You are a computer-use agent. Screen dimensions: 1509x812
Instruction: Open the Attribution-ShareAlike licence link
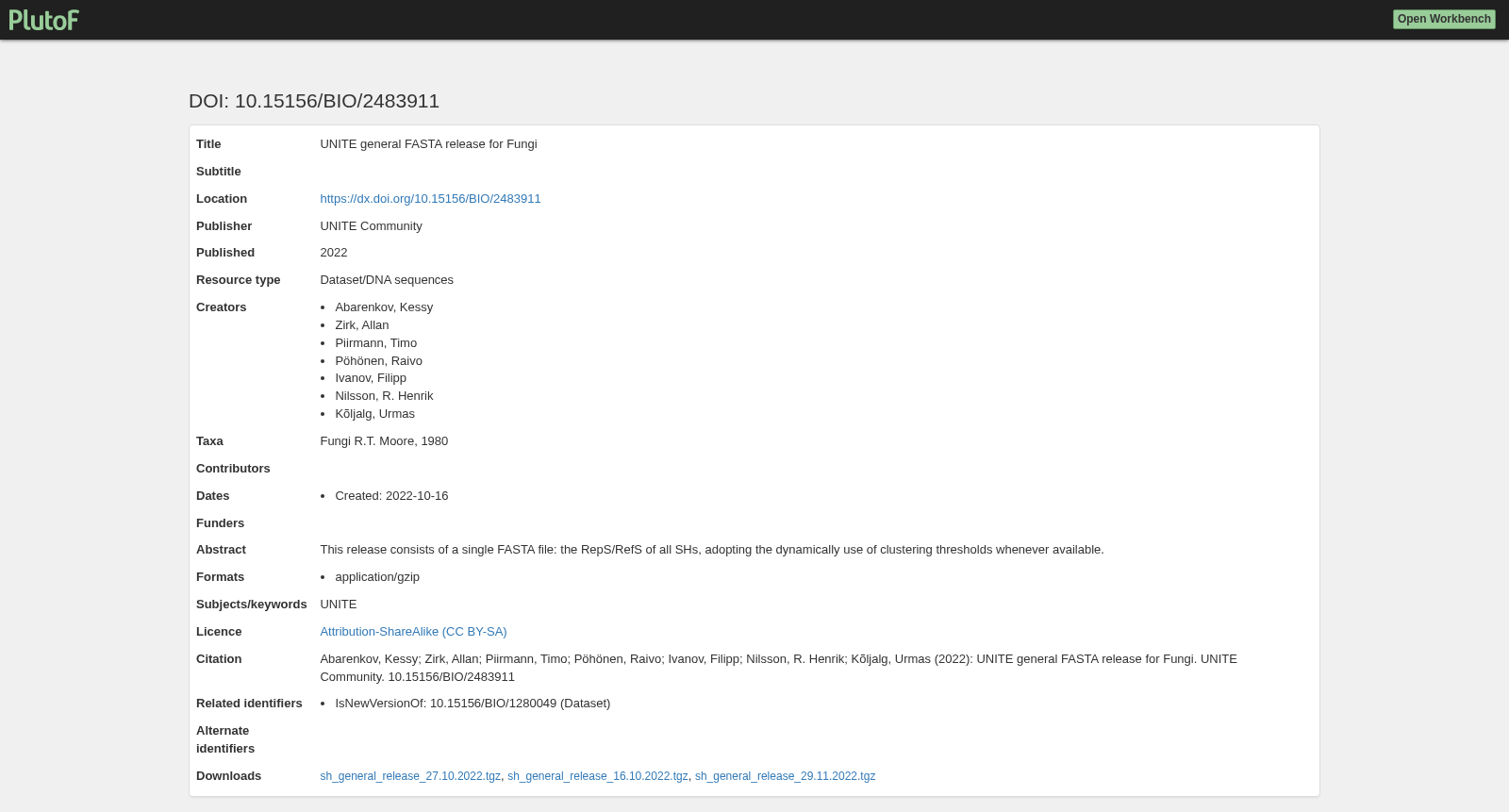[x=413, y=632]
